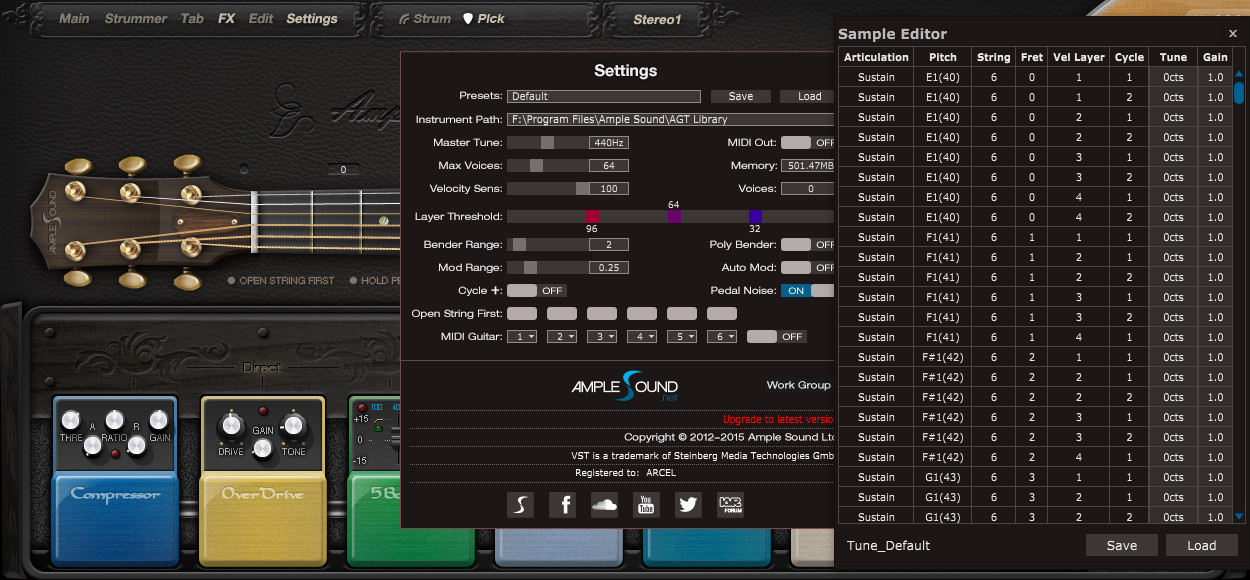Open the first MIDI Guitar channel dropdown
Viewport: 1250px width, 580px height.
coord(521,336)
